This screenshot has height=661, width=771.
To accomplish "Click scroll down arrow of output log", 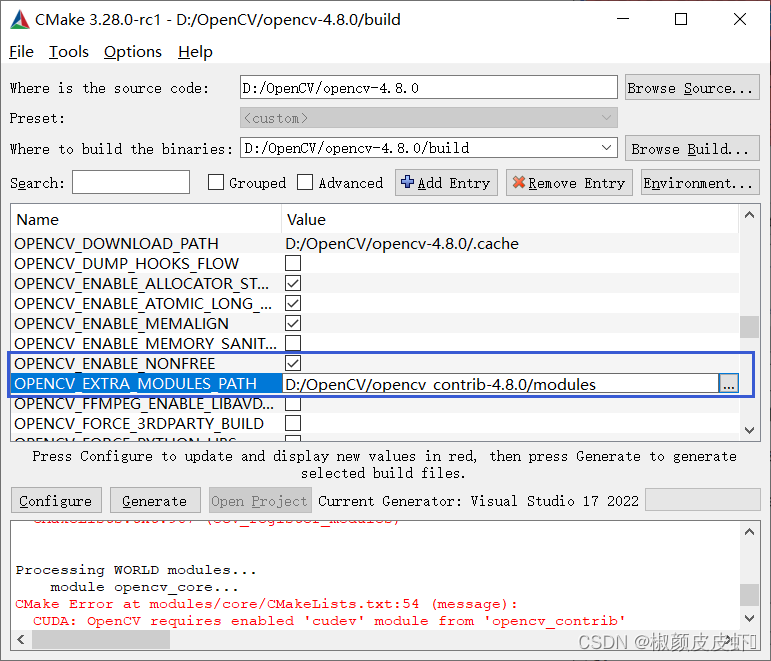I will coord(749,618).
